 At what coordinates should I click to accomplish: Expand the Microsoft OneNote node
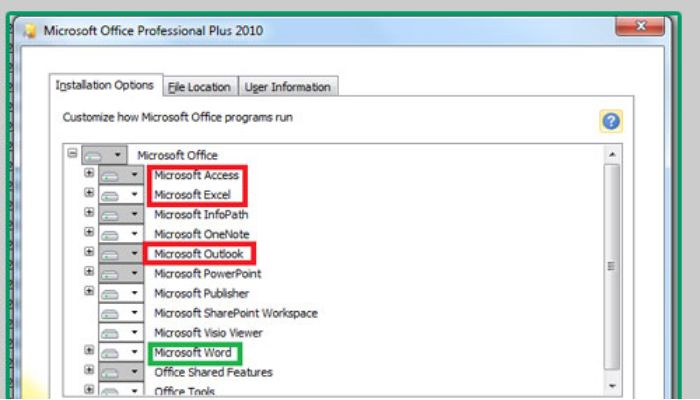[x=89, y=232]
